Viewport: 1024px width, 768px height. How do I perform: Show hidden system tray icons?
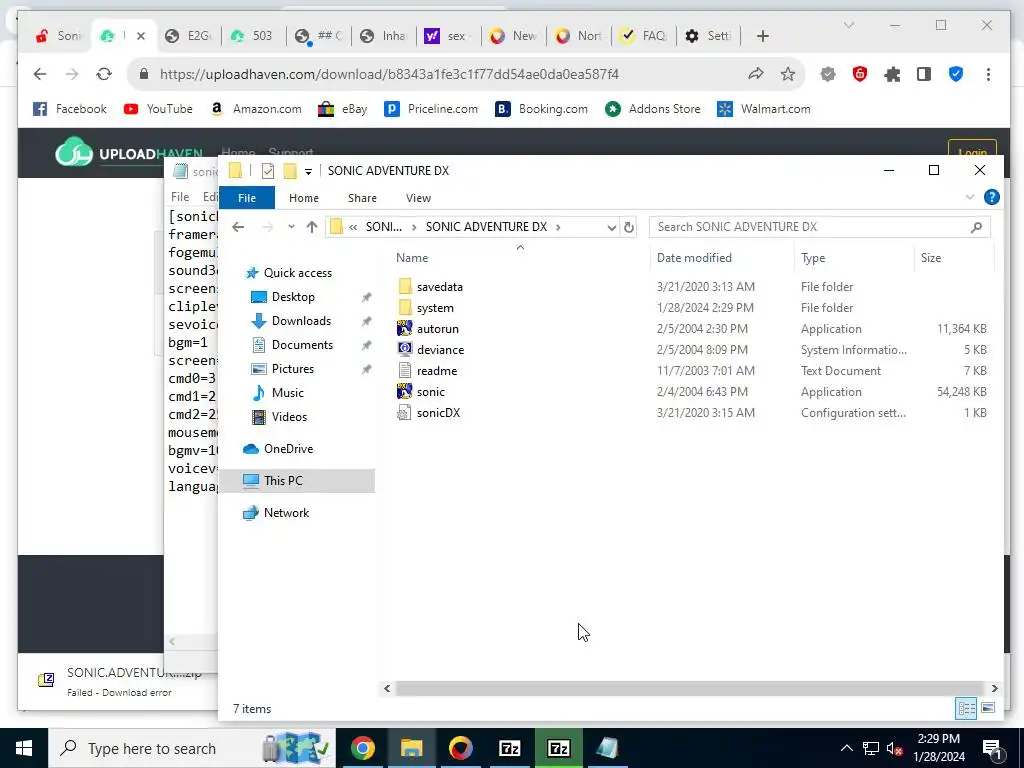coord(846,748)
